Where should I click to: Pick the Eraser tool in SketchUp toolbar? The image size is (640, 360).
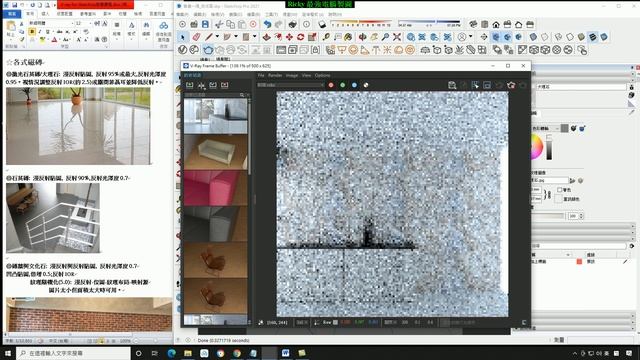pos(196,37)
